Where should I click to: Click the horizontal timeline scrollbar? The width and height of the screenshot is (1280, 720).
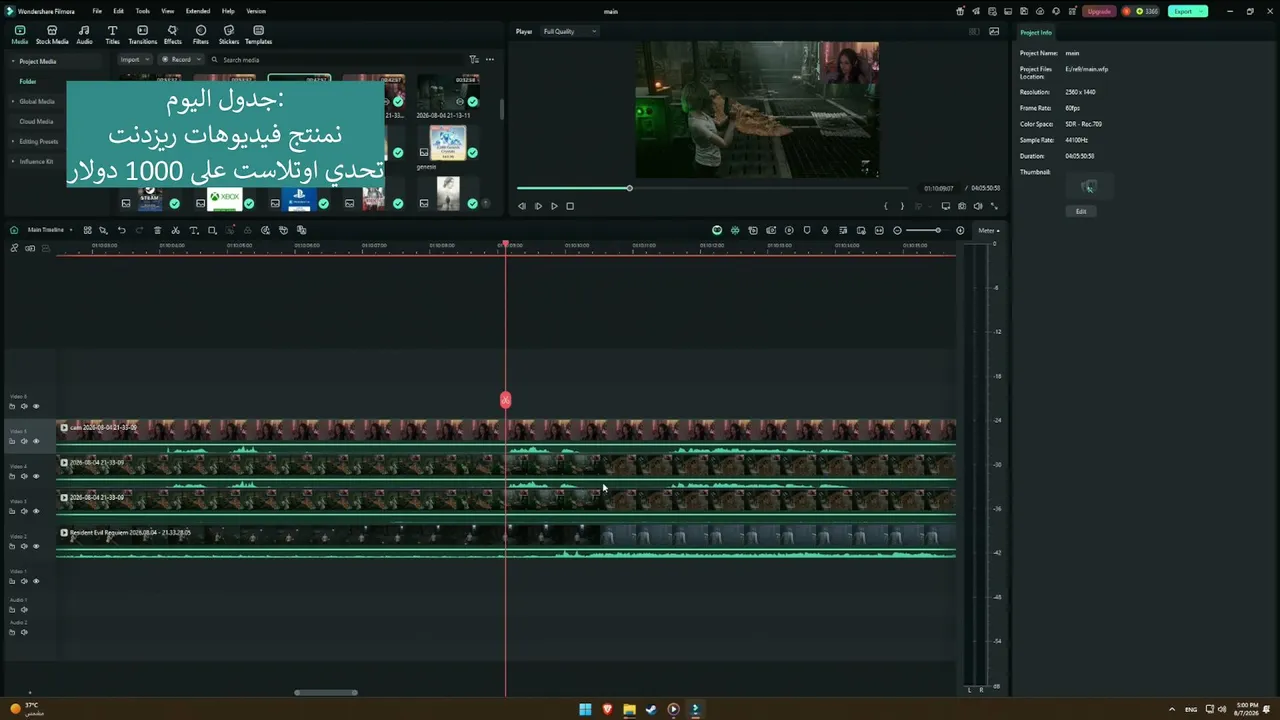tap(326, 692)
